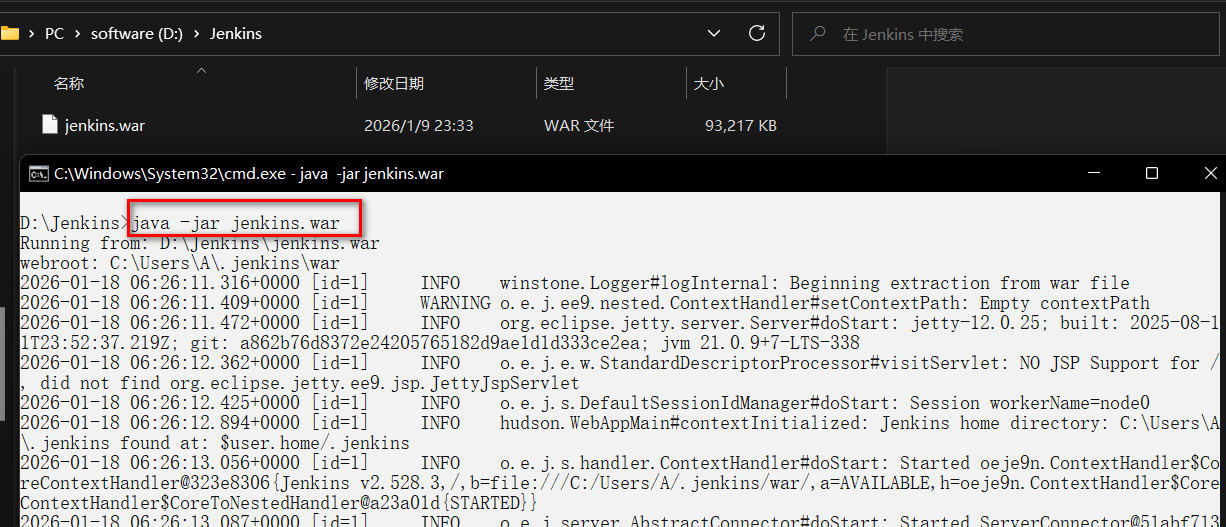The image size is (1226, 527).
Task: Click the Beginning extraction from war file log
Action: point(575,283)
